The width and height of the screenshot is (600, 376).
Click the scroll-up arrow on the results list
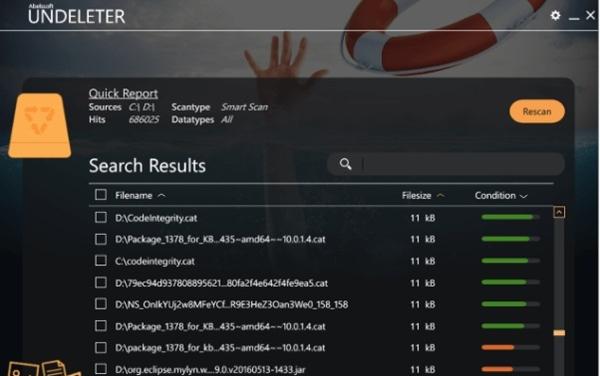click(x=559, y=212)
